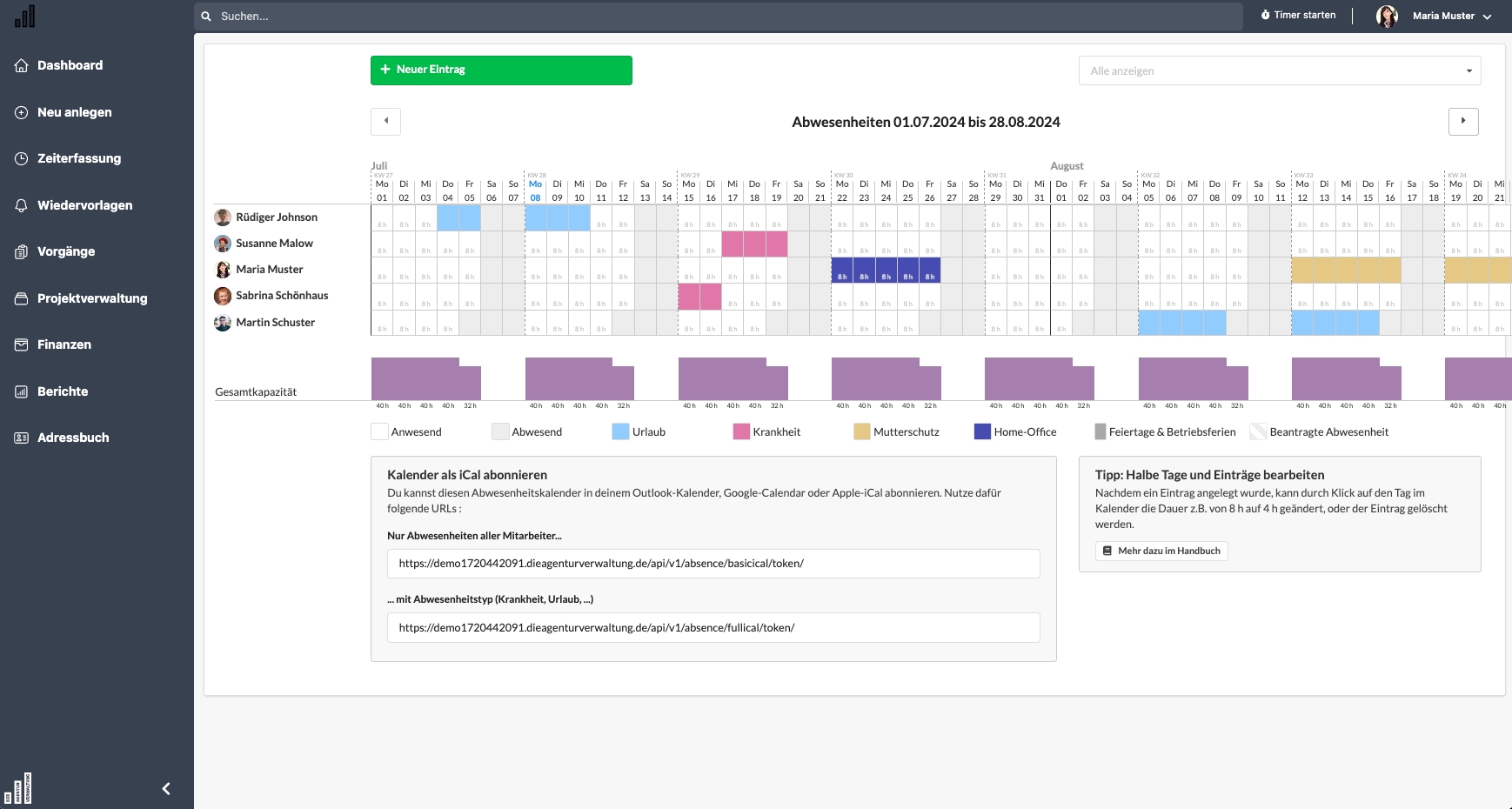
Task: Select the full iCal URL field
Action: (713, 628)
